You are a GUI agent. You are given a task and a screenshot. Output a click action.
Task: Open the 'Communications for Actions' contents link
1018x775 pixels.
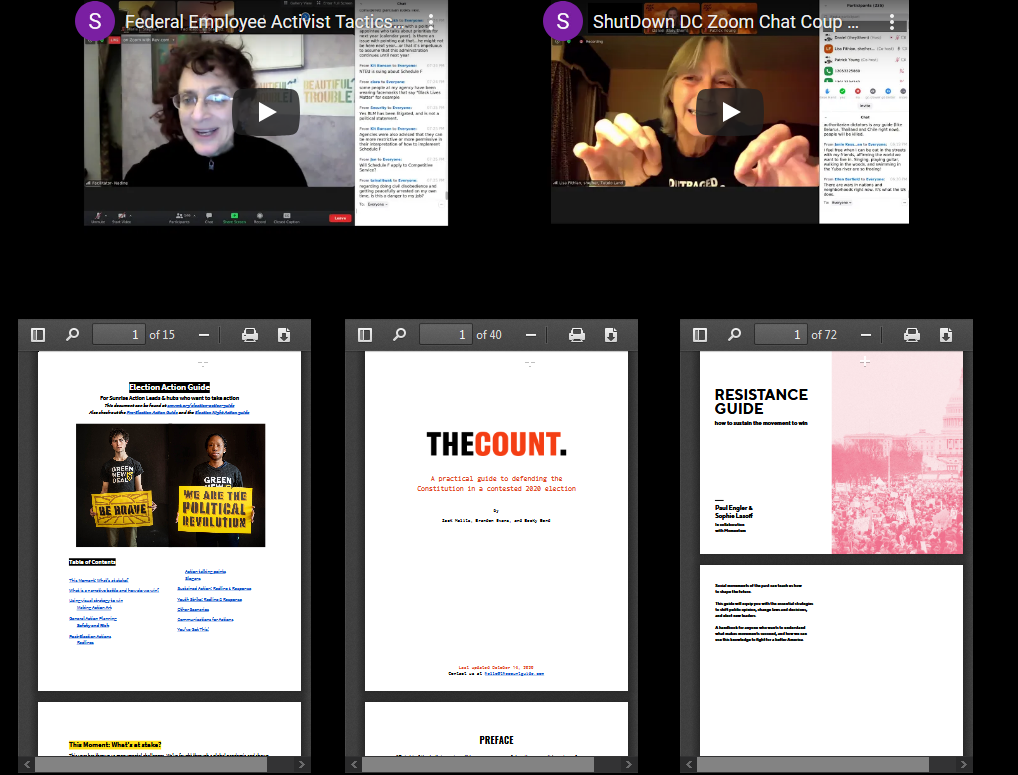click(205, 620)
